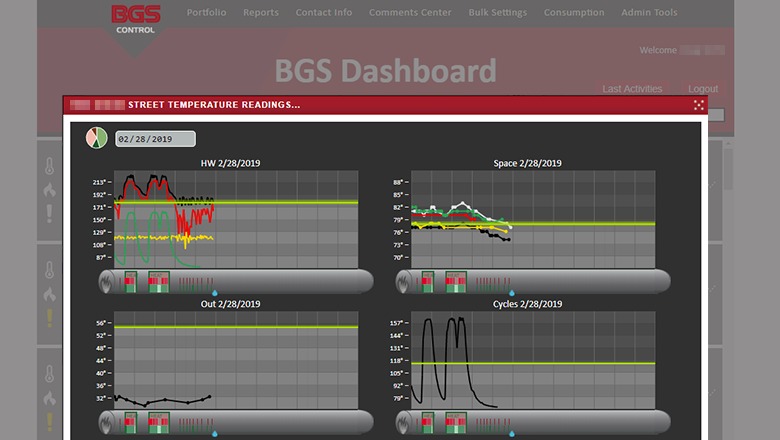
Task: Click second HEAT block on Space timeline
Action: tap(456, 282)
